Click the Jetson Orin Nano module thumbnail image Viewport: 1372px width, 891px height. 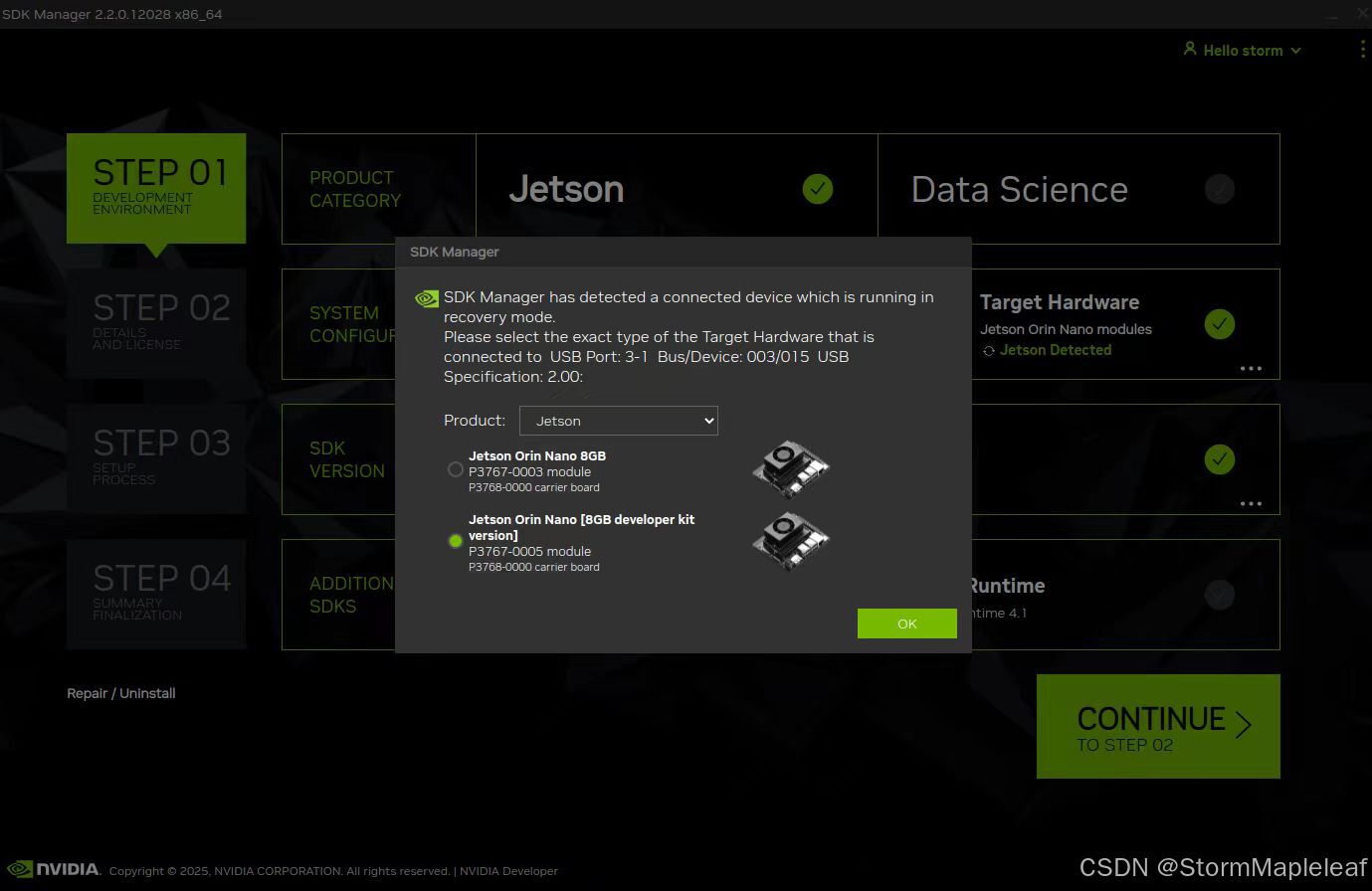(790, 469)
